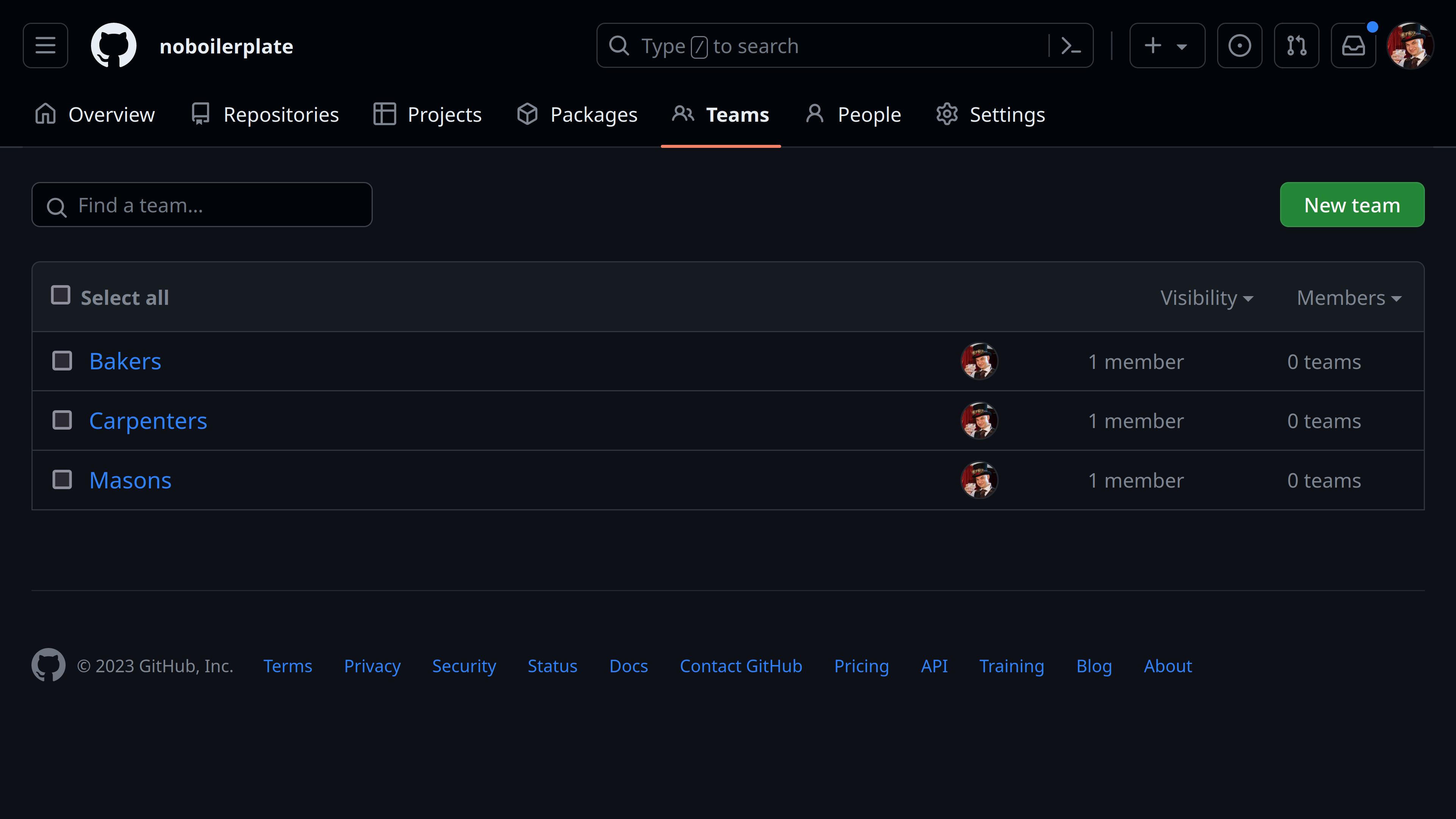Open the plus create-new dropdown
Image resolution: width=1456 pixels, height=819 pixels.
[1167, 45]
